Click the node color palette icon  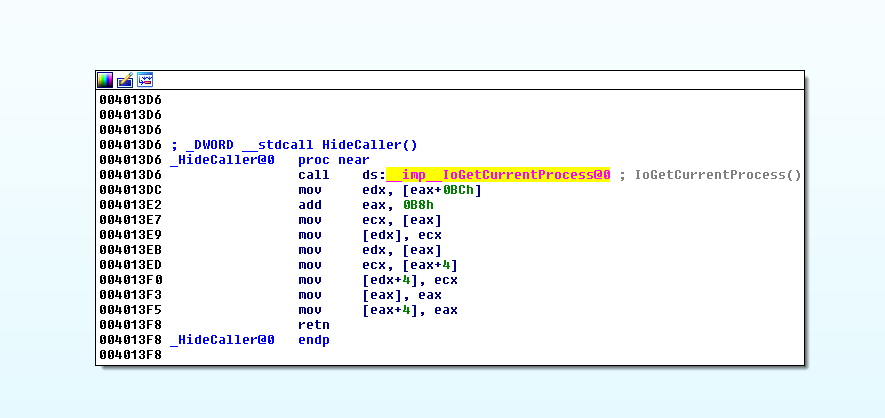click(x=105, y=80)
